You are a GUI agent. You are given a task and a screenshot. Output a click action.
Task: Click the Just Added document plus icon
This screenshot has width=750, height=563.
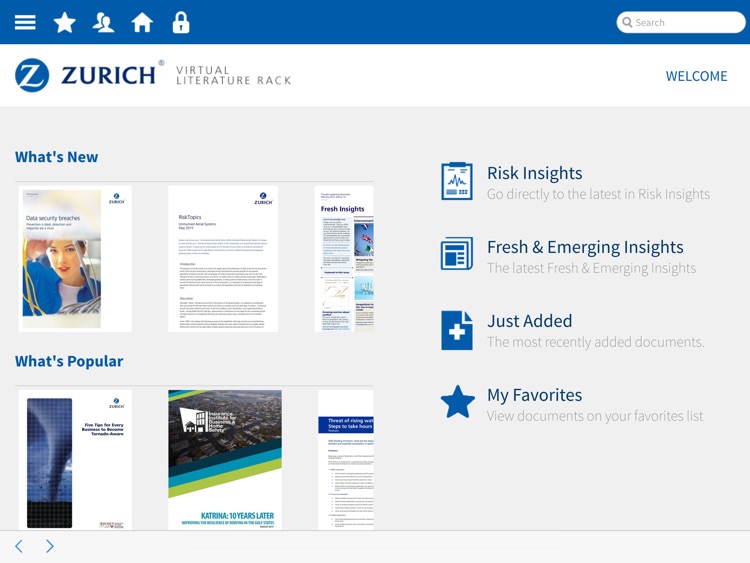[x=457, y=330]
